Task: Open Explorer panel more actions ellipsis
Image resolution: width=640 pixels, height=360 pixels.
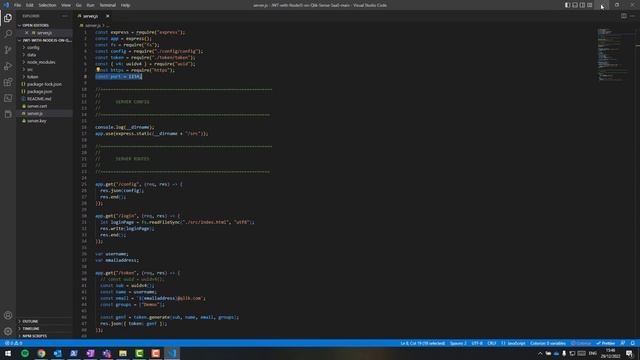Action: coord(64,16)
